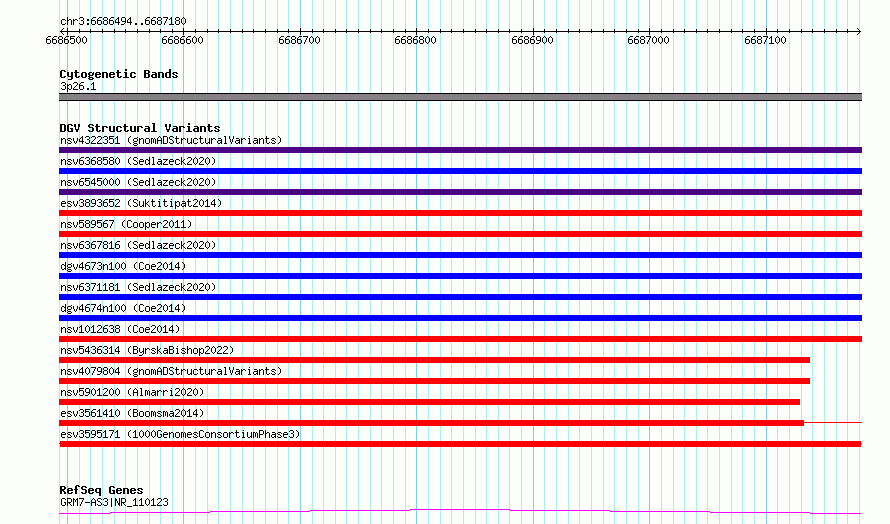Click the ruler's right arrowhead

point(859,31)
